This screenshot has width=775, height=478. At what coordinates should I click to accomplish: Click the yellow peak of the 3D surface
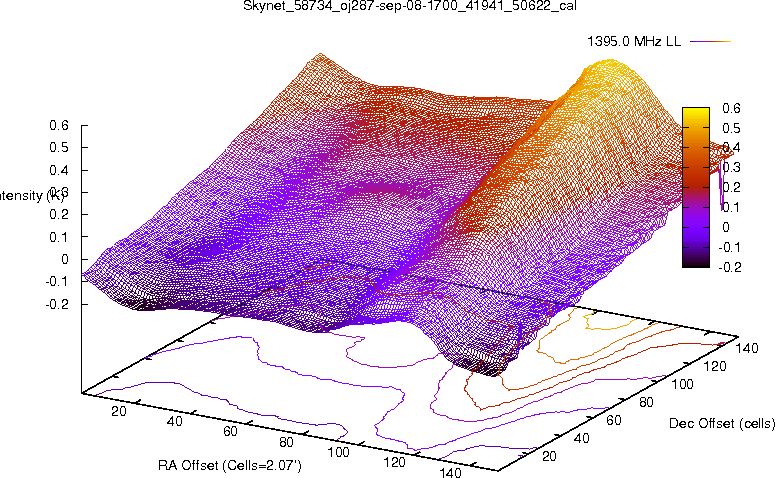tap(611, 67)
